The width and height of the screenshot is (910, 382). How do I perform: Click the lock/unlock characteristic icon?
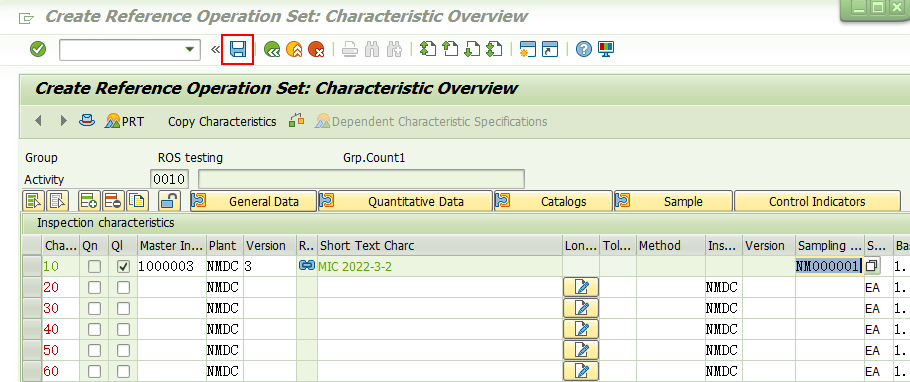[168, 201]
